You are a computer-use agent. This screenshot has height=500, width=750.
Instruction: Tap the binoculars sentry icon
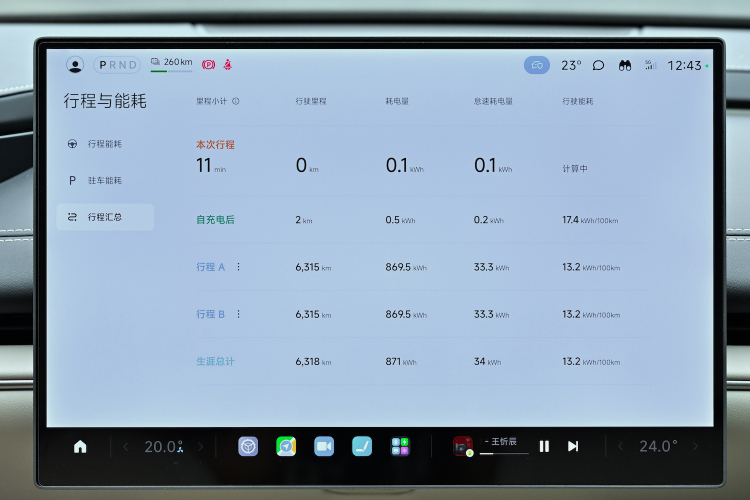[x=625, y=65]
